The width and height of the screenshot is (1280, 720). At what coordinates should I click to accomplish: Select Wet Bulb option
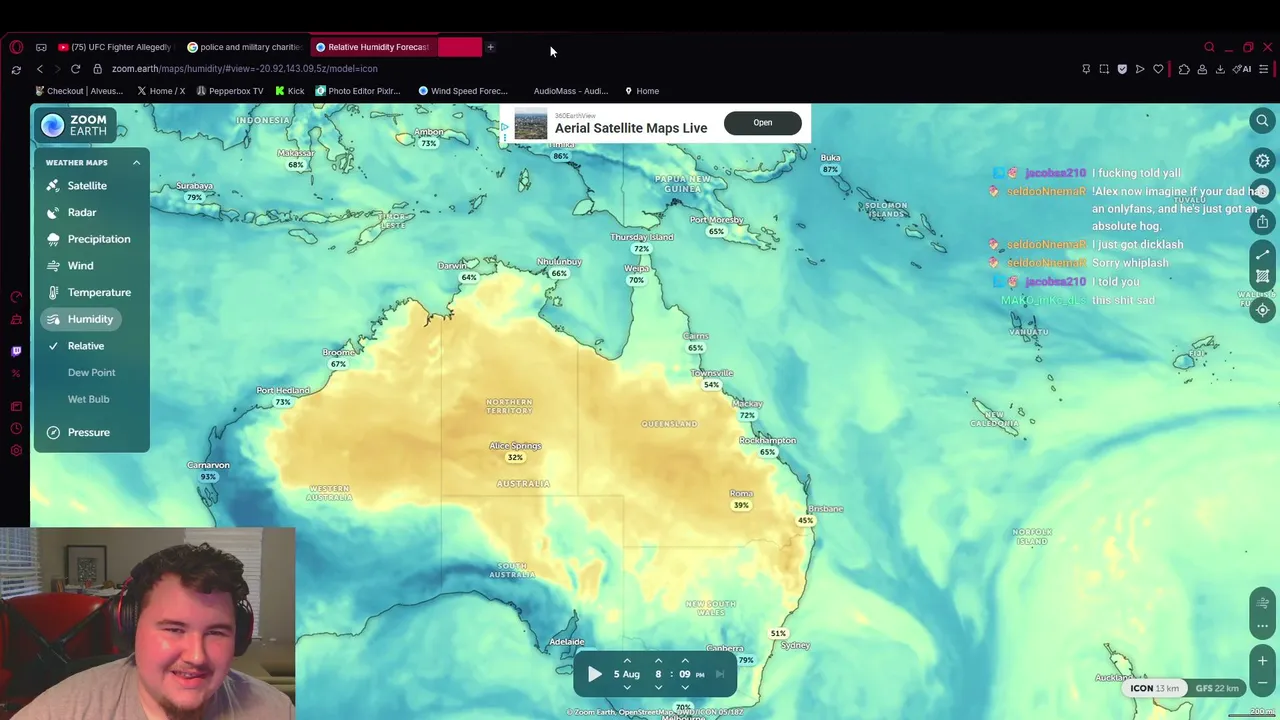tap(88, 399)
